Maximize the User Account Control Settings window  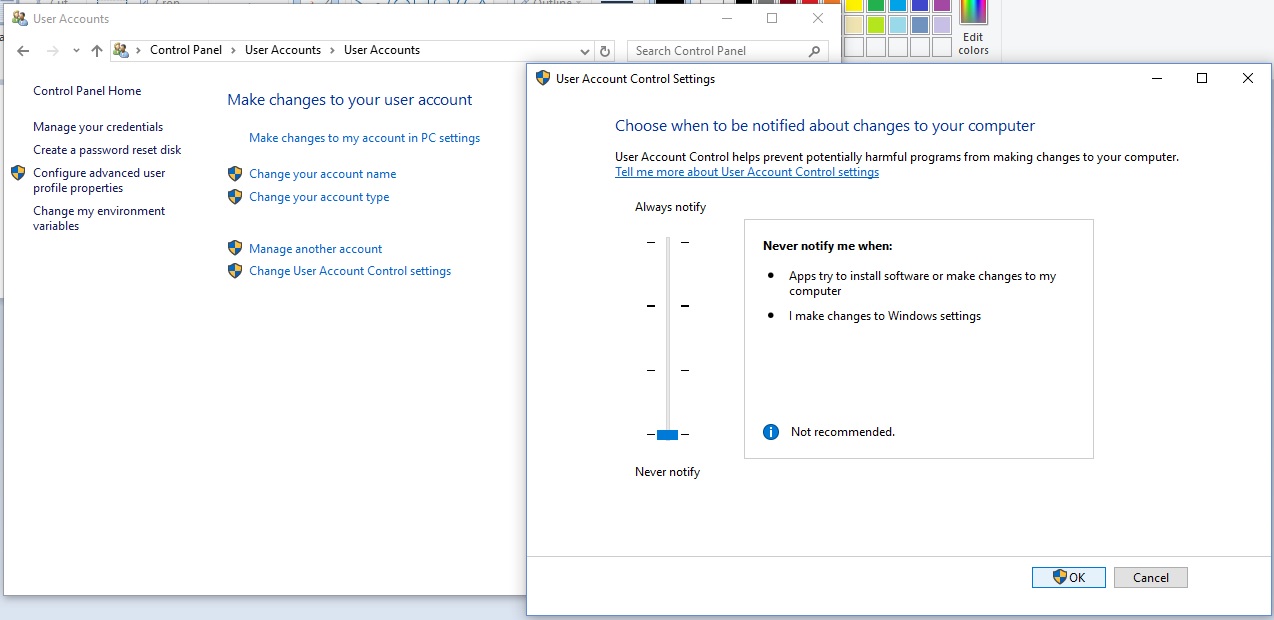1202,78
